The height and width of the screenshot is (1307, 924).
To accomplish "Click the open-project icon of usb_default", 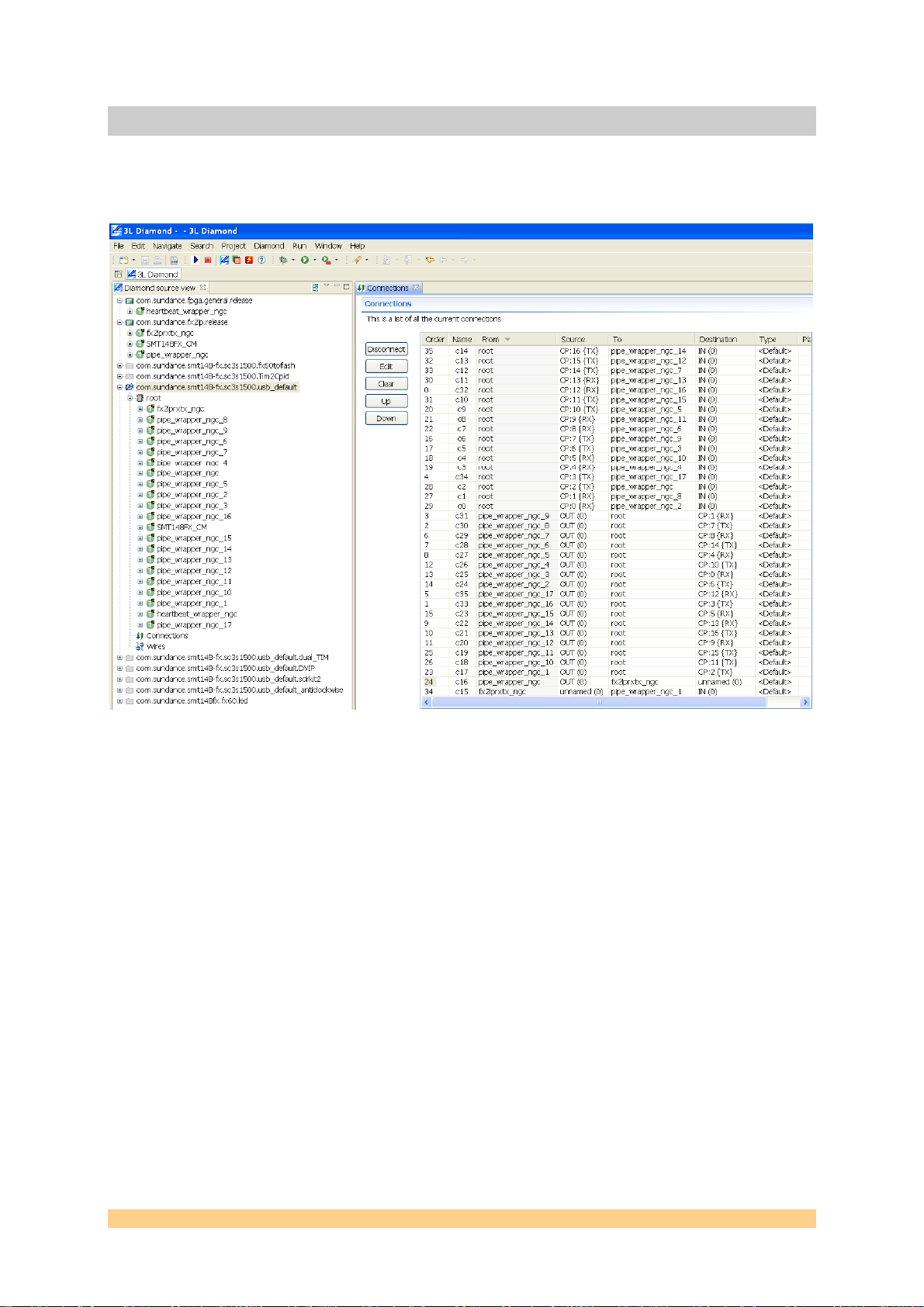I will click(x=130, y=387).
